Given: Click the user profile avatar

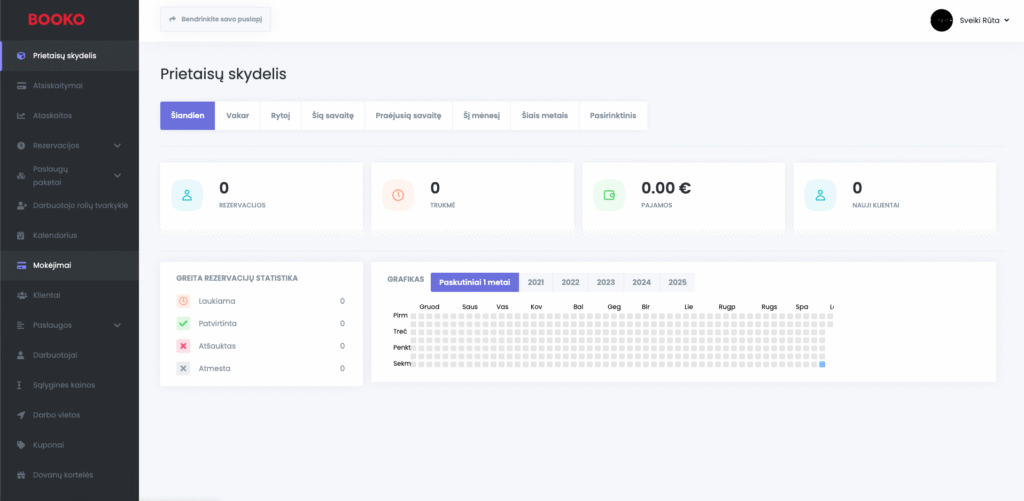Looking at the screenshot, I should pos(941,20).
